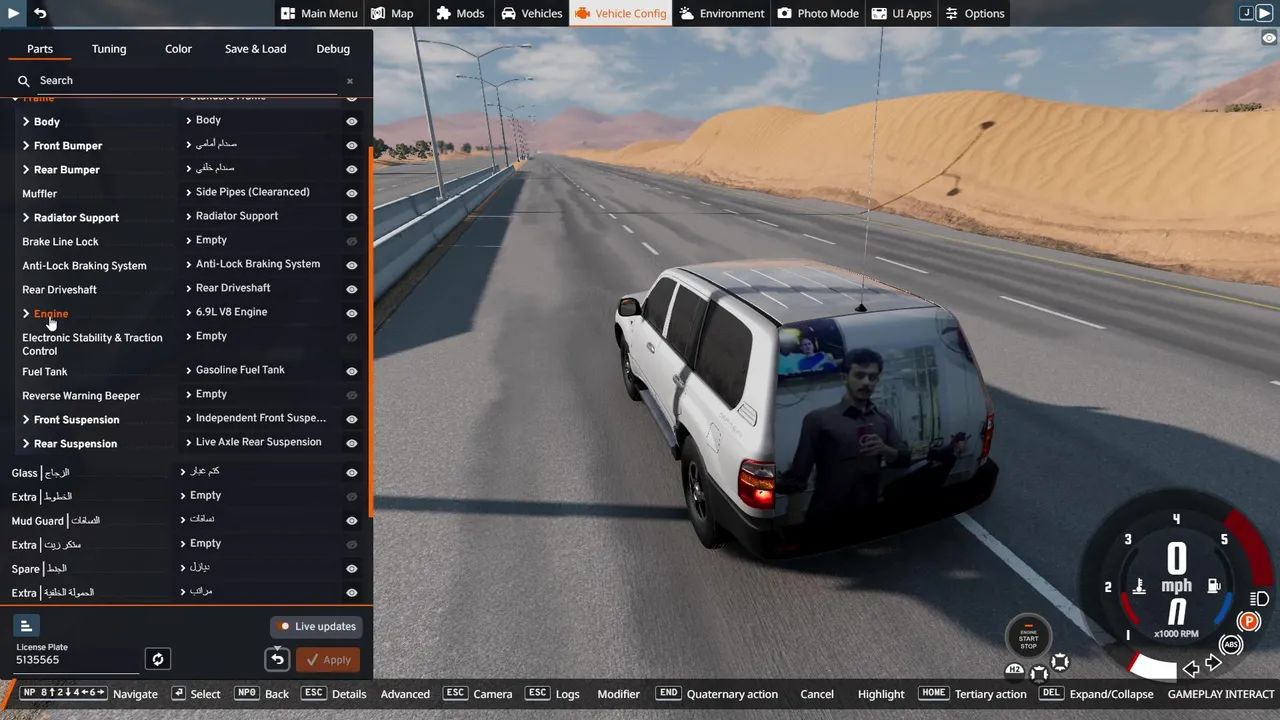Image resolution: width=1280 pixels, height=720 pixels.
Task: Click the engine temperature gauge icon
Action: coord(1138,586)
